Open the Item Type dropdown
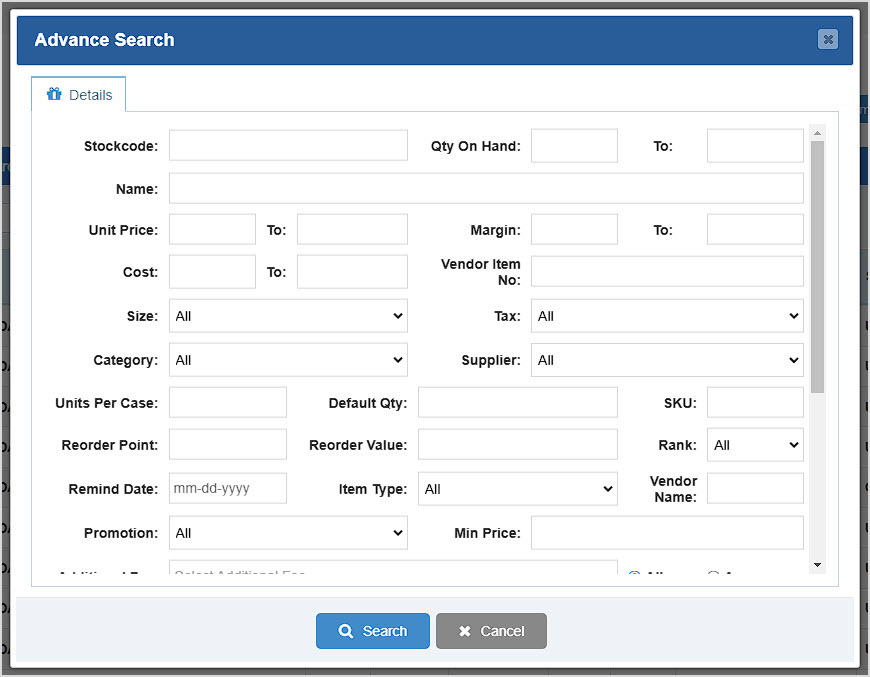This screenshot has height=677, width=870. coord(517,488)
